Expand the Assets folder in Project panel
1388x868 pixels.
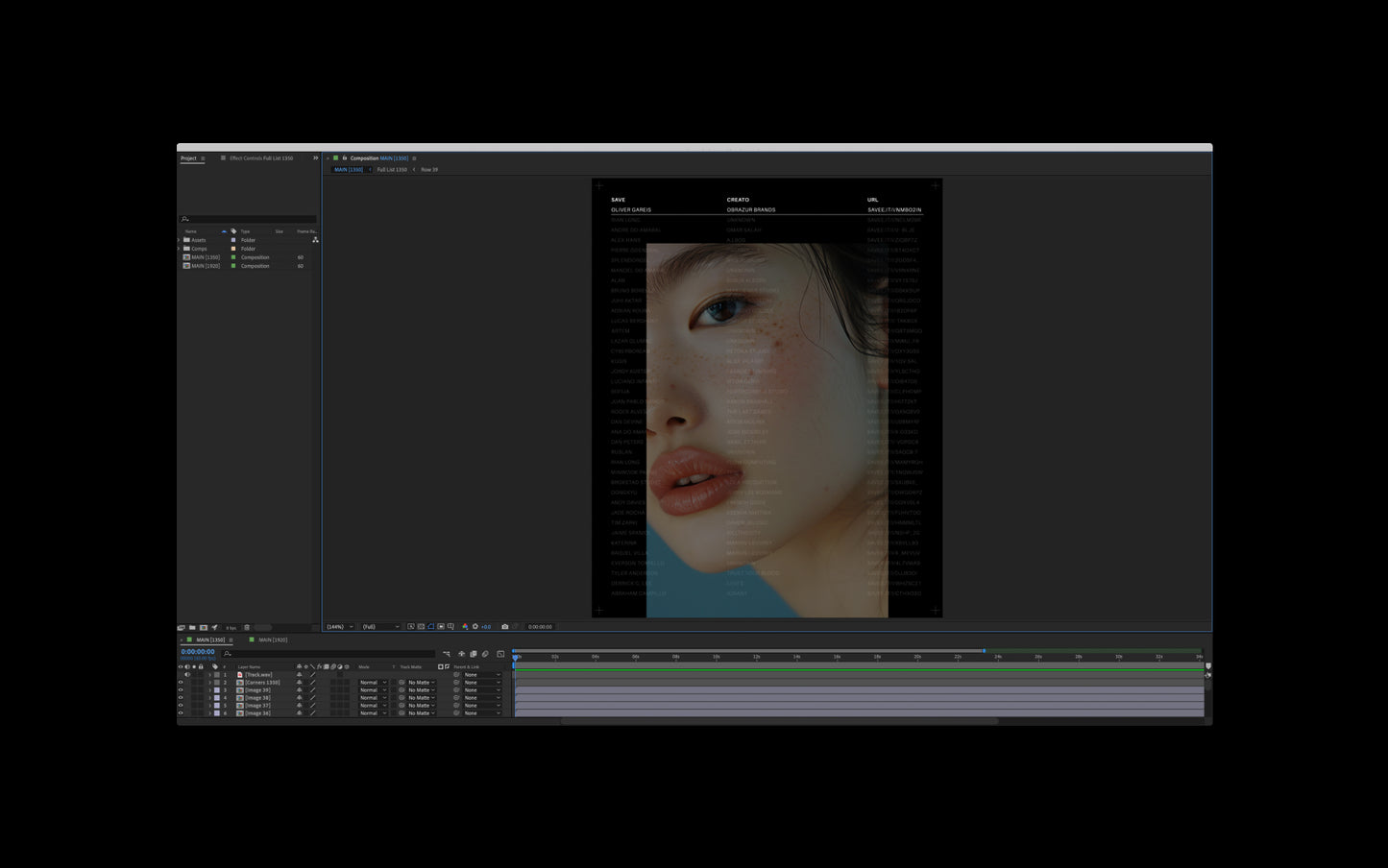[x=179, y=240]
